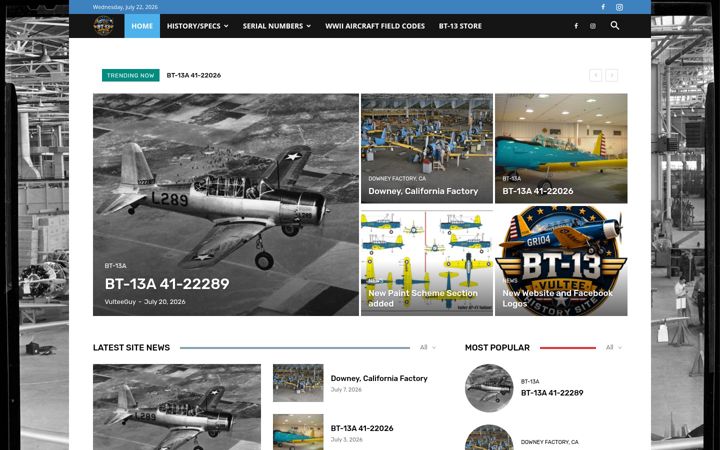The image size is (720, 450).
Task: Click July 3, 2026 date under BT-13A 41-22026
Action: pyautogui.click(x=347, y=439)
